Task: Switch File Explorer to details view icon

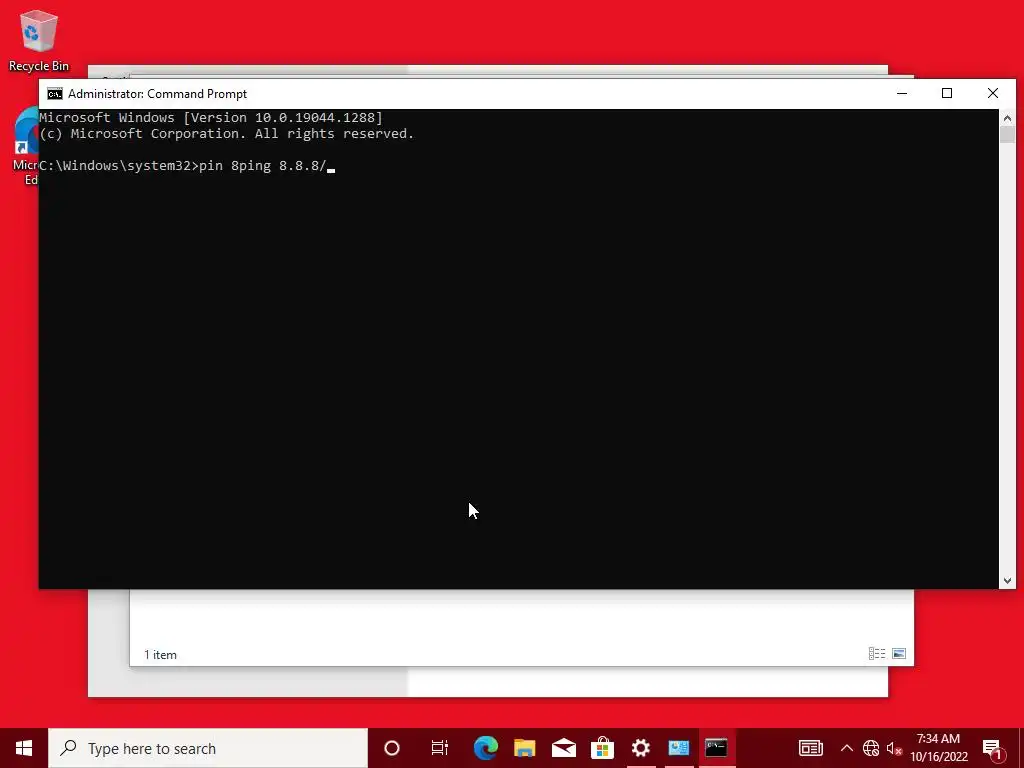Action: (x=877, y=654)
